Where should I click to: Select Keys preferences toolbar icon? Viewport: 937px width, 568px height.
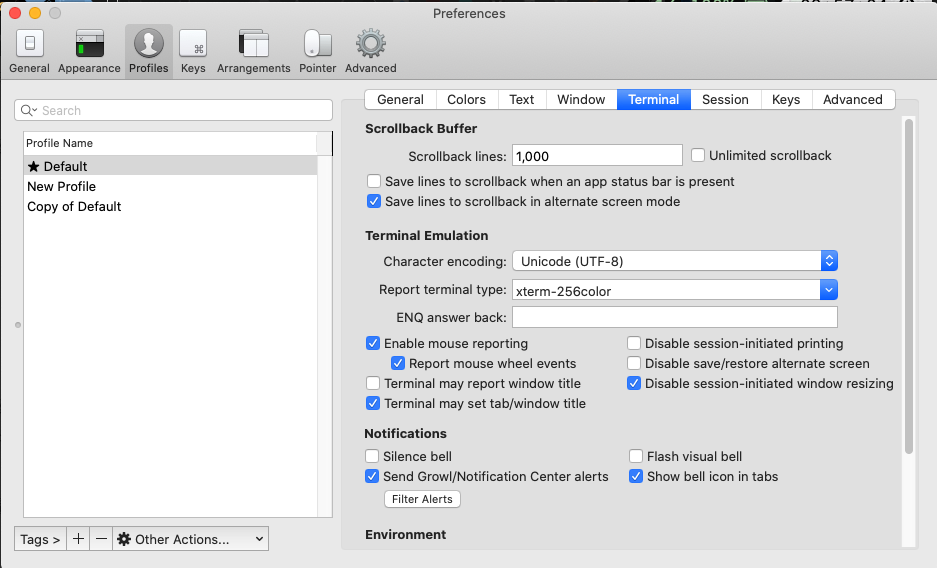pos(193,51)
